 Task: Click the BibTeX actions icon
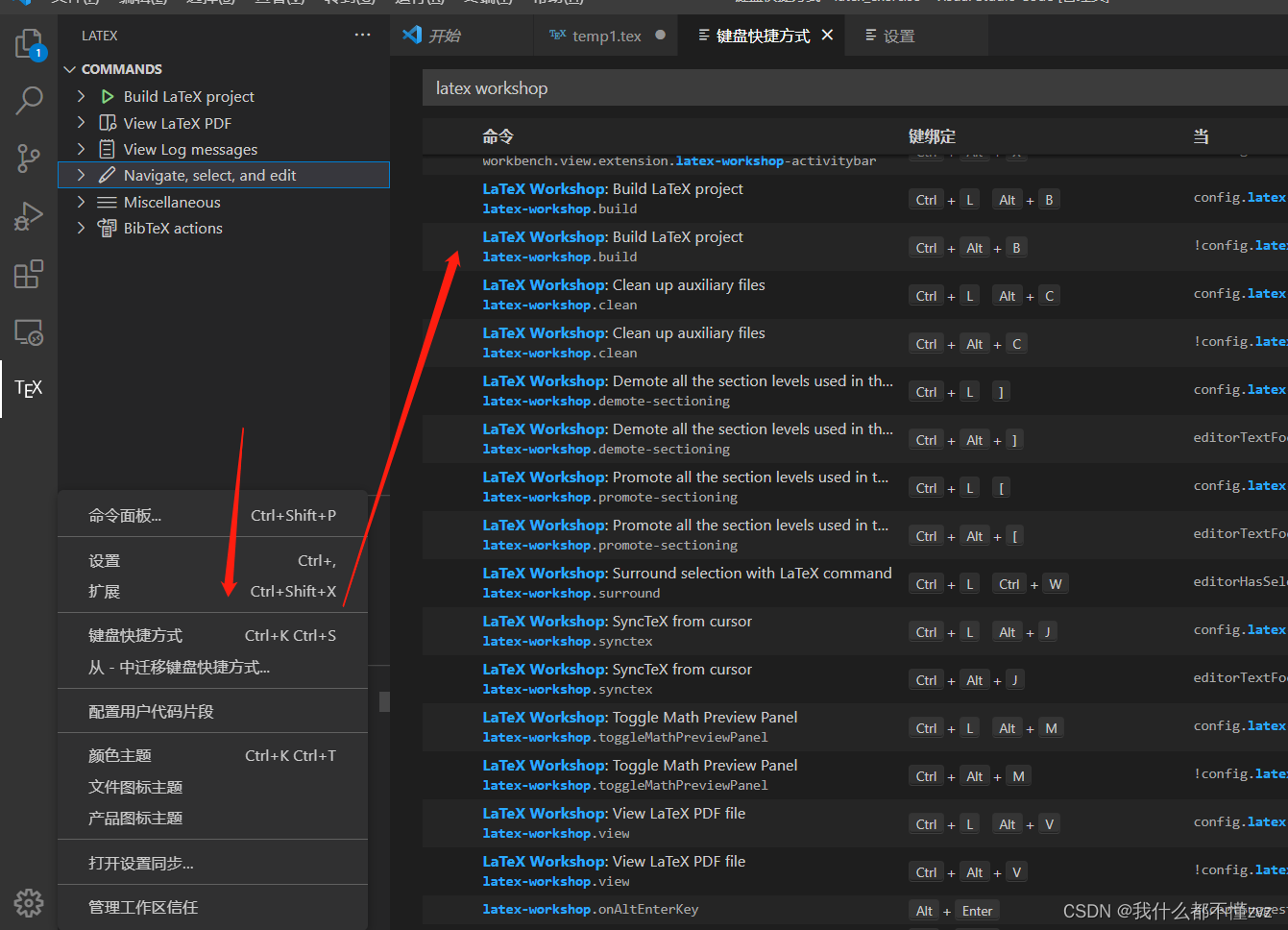pyautogui.click(x=108, y=228)
